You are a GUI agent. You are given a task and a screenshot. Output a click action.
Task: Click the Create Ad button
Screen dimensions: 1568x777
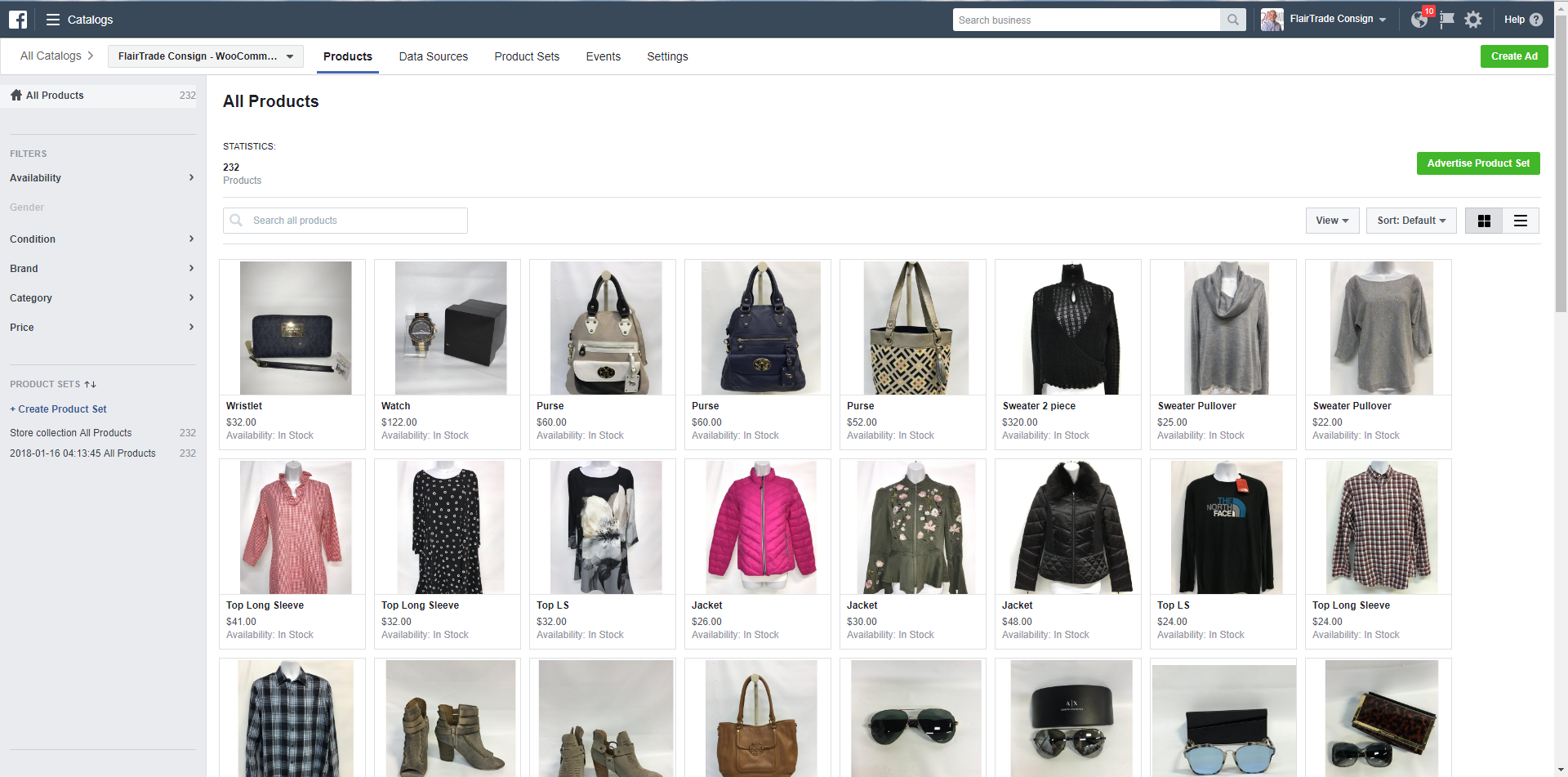(x=1514, y=56)
